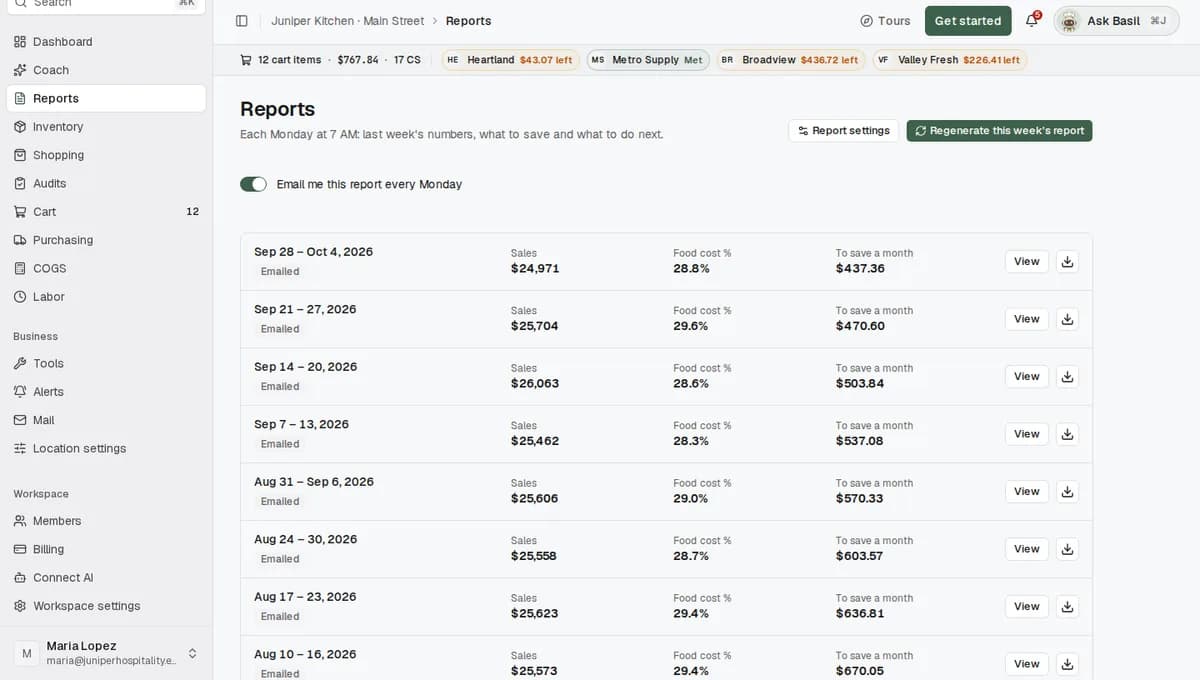Toggle weekly Monday email report switch
Screen dimensions: 1200x680
point(253,184)
